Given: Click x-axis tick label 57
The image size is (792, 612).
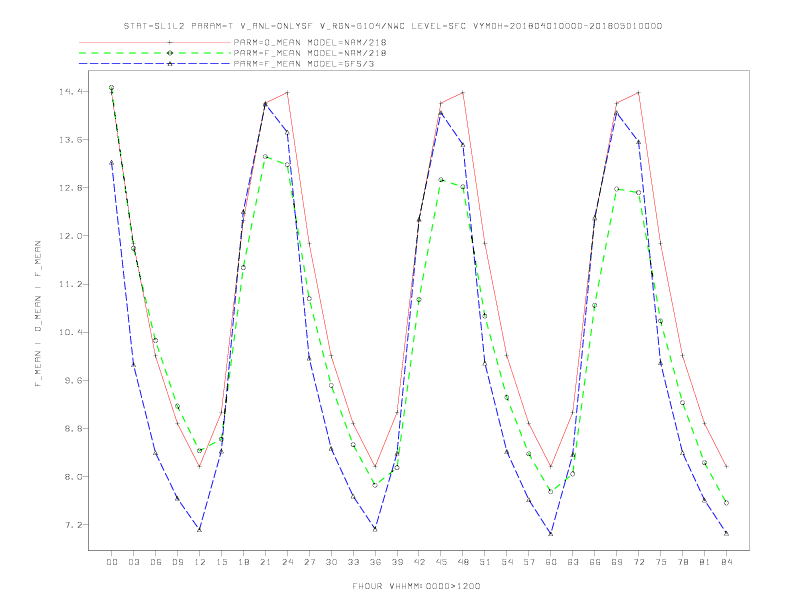Looking at the screenshot, I should coord(529,562).
